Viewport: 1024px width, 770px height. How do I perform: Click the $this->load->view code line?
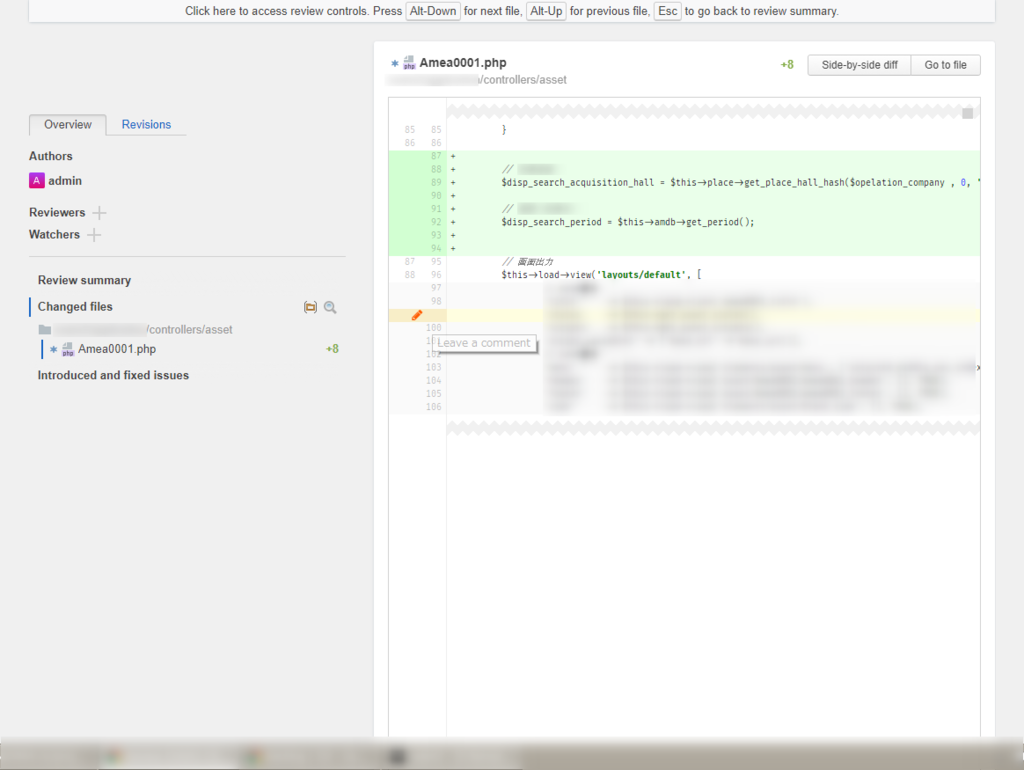point(601,275)
